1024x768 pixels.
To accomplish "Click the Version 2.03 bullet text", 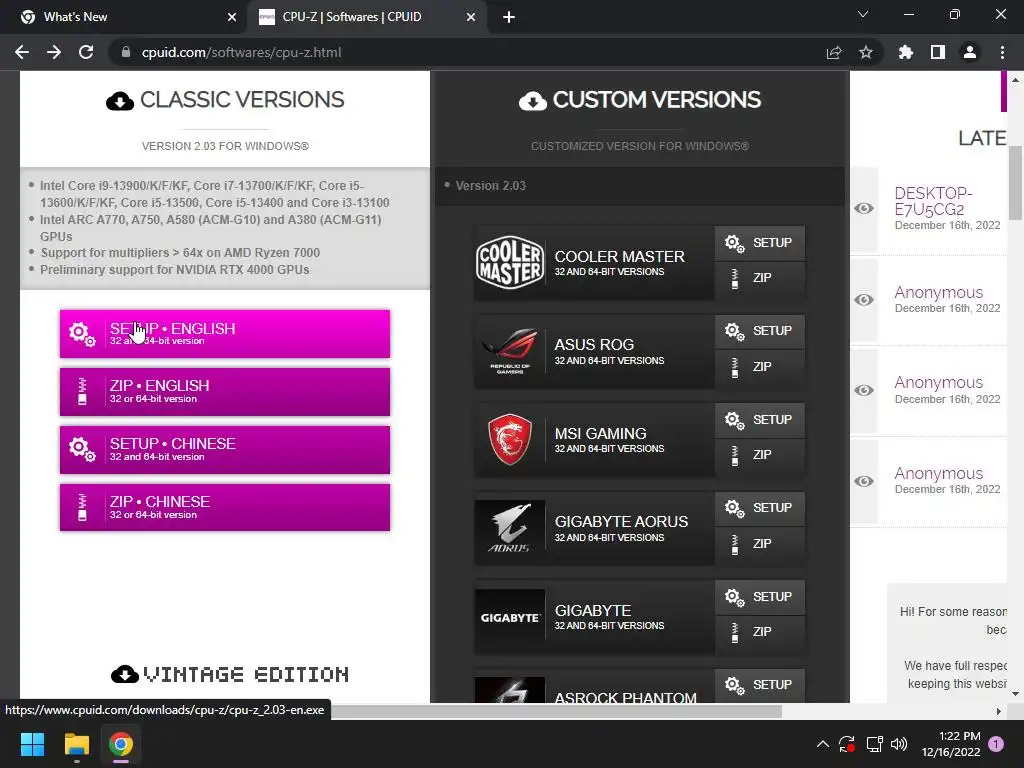I will 490,185.
